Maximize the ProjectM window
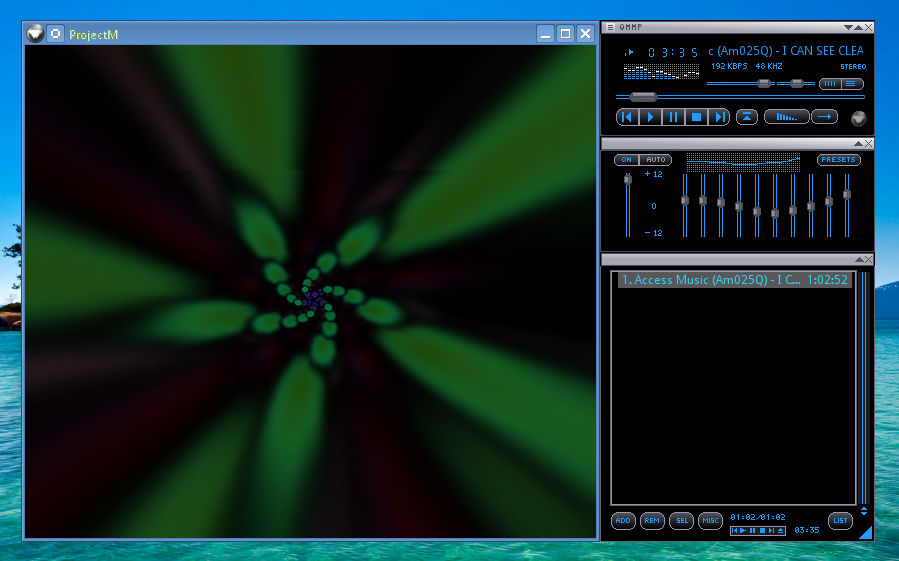899x561 pixels. click(565, 34)
